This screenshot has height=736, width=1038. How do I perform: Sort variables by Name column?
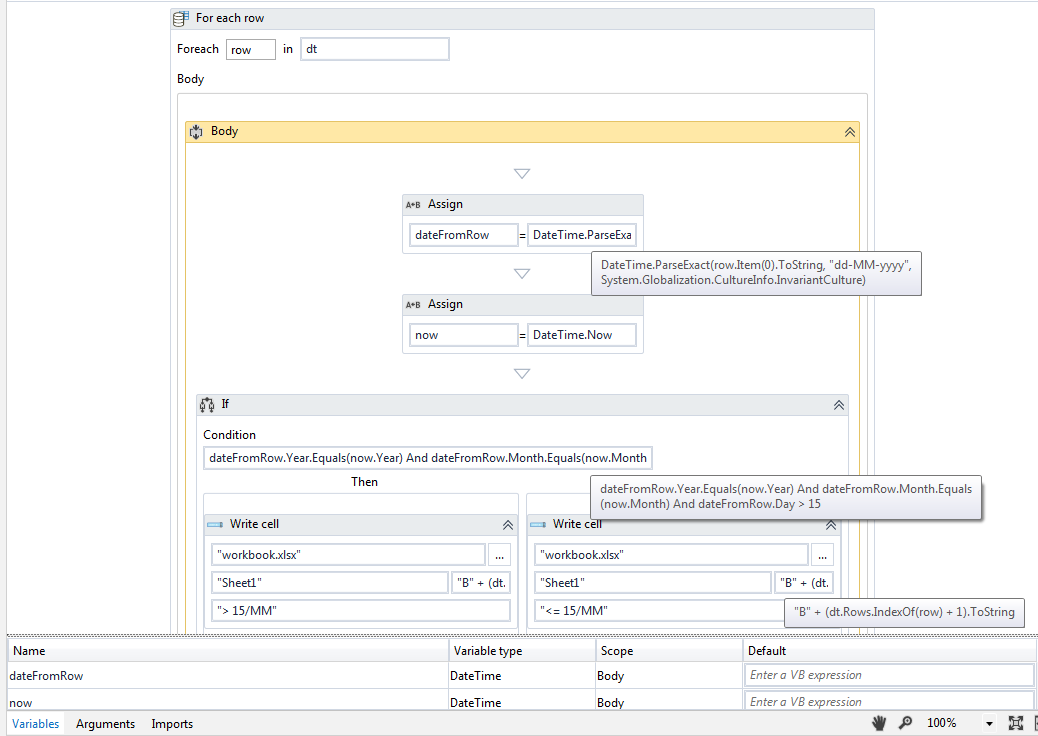(x=228, y=651)
